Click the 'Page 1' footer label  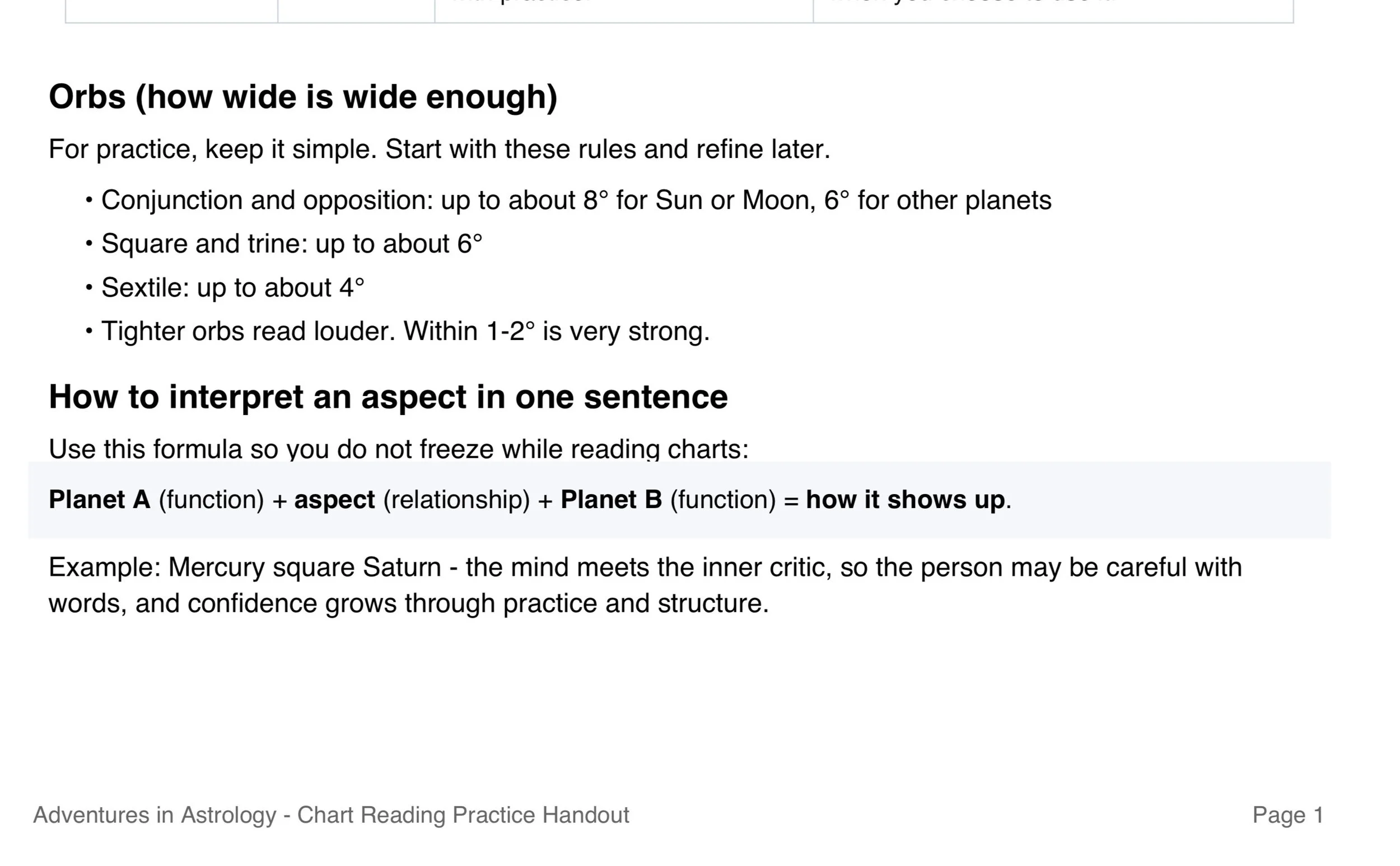[x=1288, y=815]
